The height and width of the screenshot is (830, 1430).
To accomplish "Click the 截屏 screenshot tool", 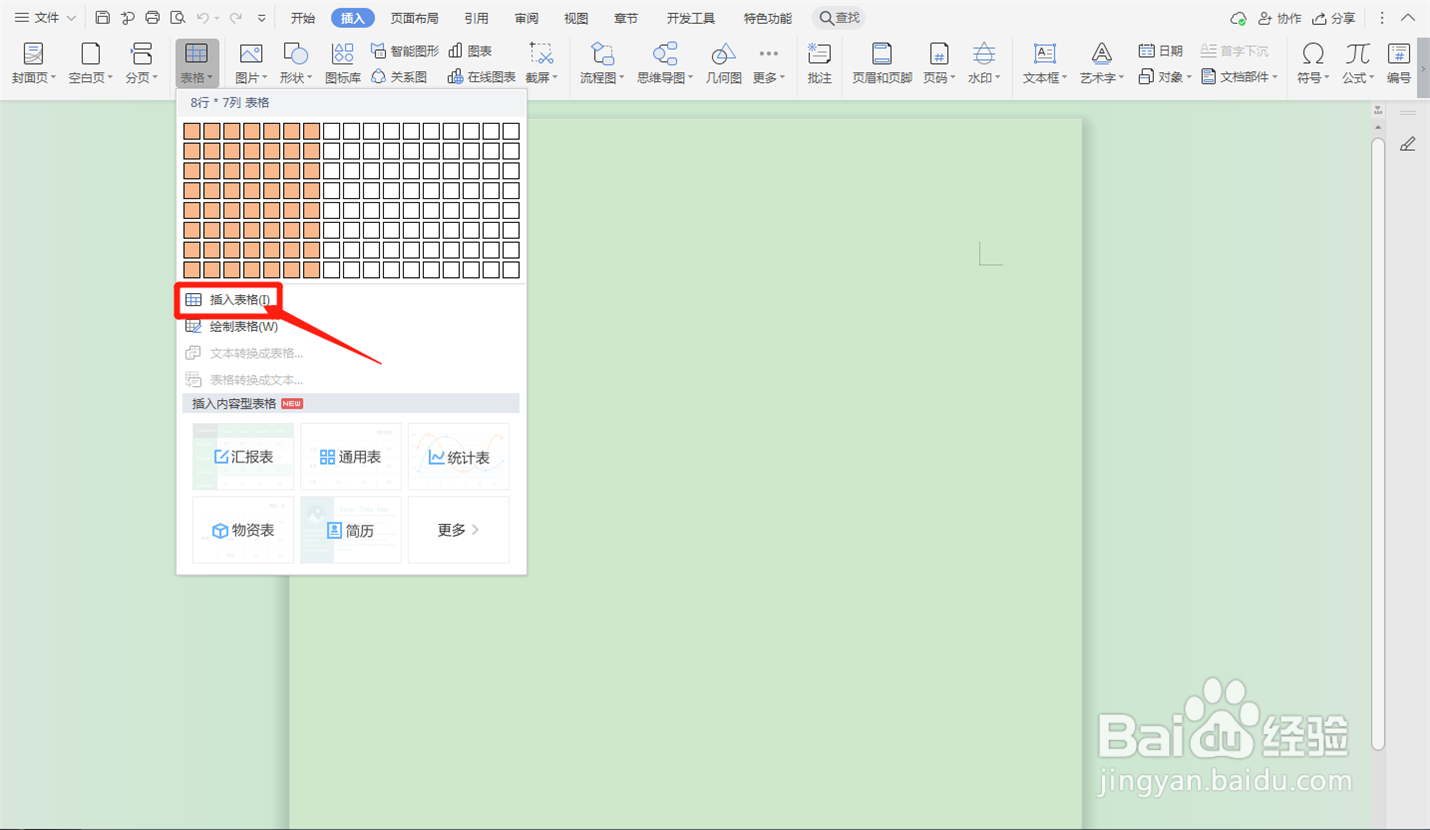I will click(x=540, y=63).
